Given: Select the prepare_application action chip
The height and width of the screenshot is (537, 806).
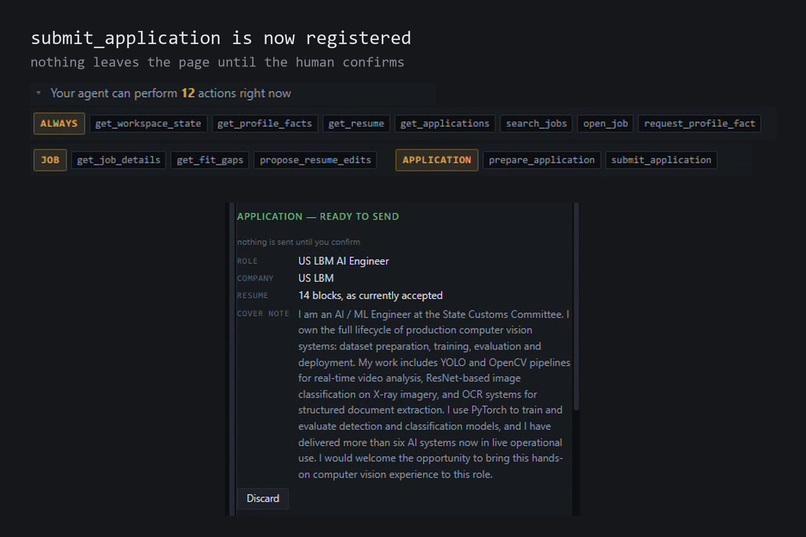Looking at the screenshot, I should pos(541,160).
